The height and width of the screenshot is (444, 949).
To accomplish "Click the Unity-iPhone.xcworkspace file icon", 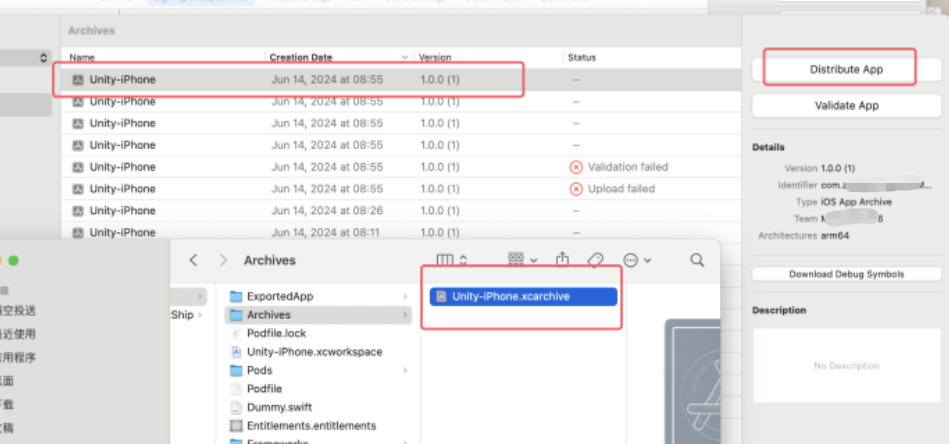I will (x=236, y=351).
